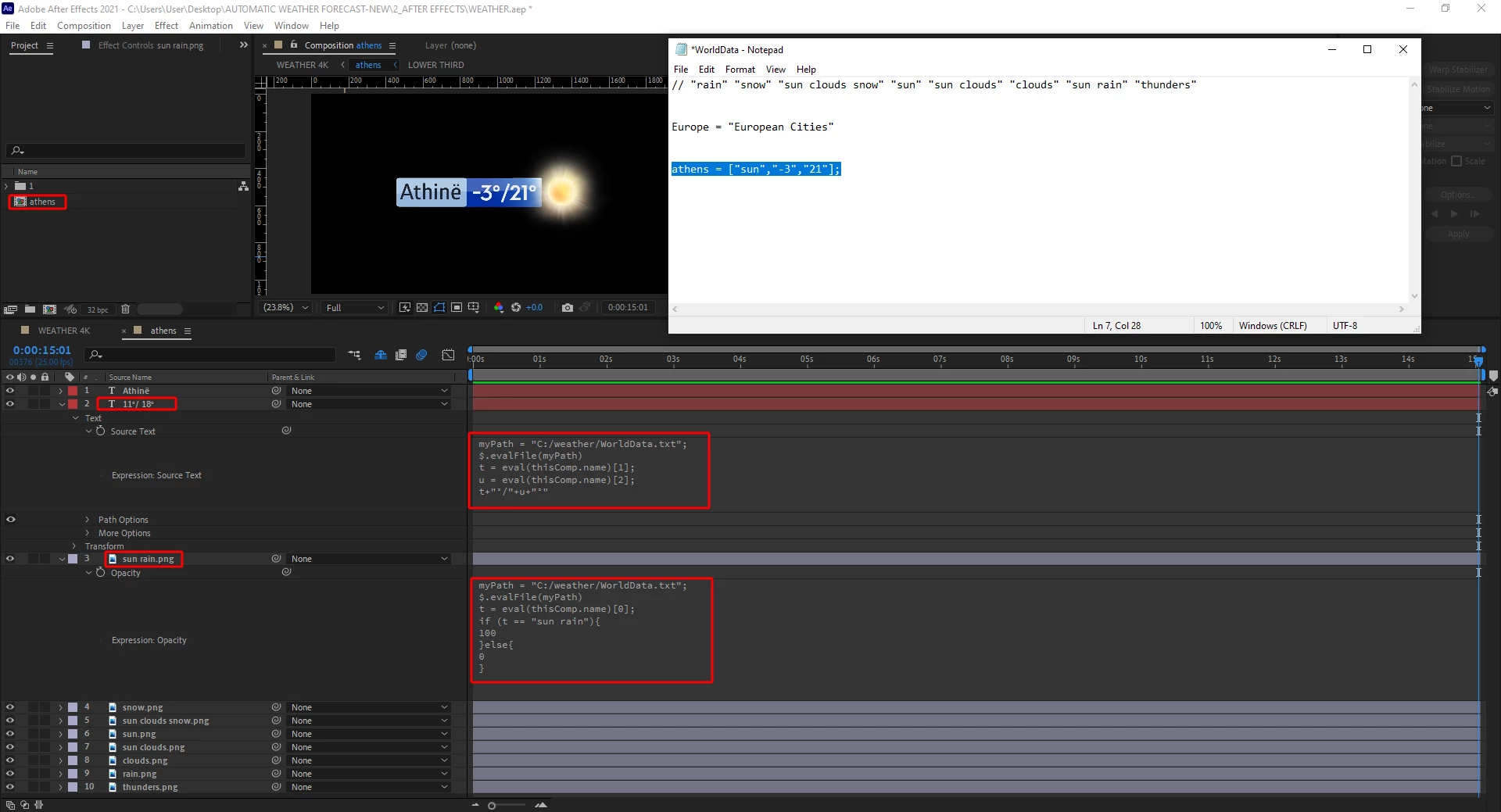The width and height of the screenshot is (1501, 812).
Task: Open the Effect menu in After Effects
Action: coord(167,26)
